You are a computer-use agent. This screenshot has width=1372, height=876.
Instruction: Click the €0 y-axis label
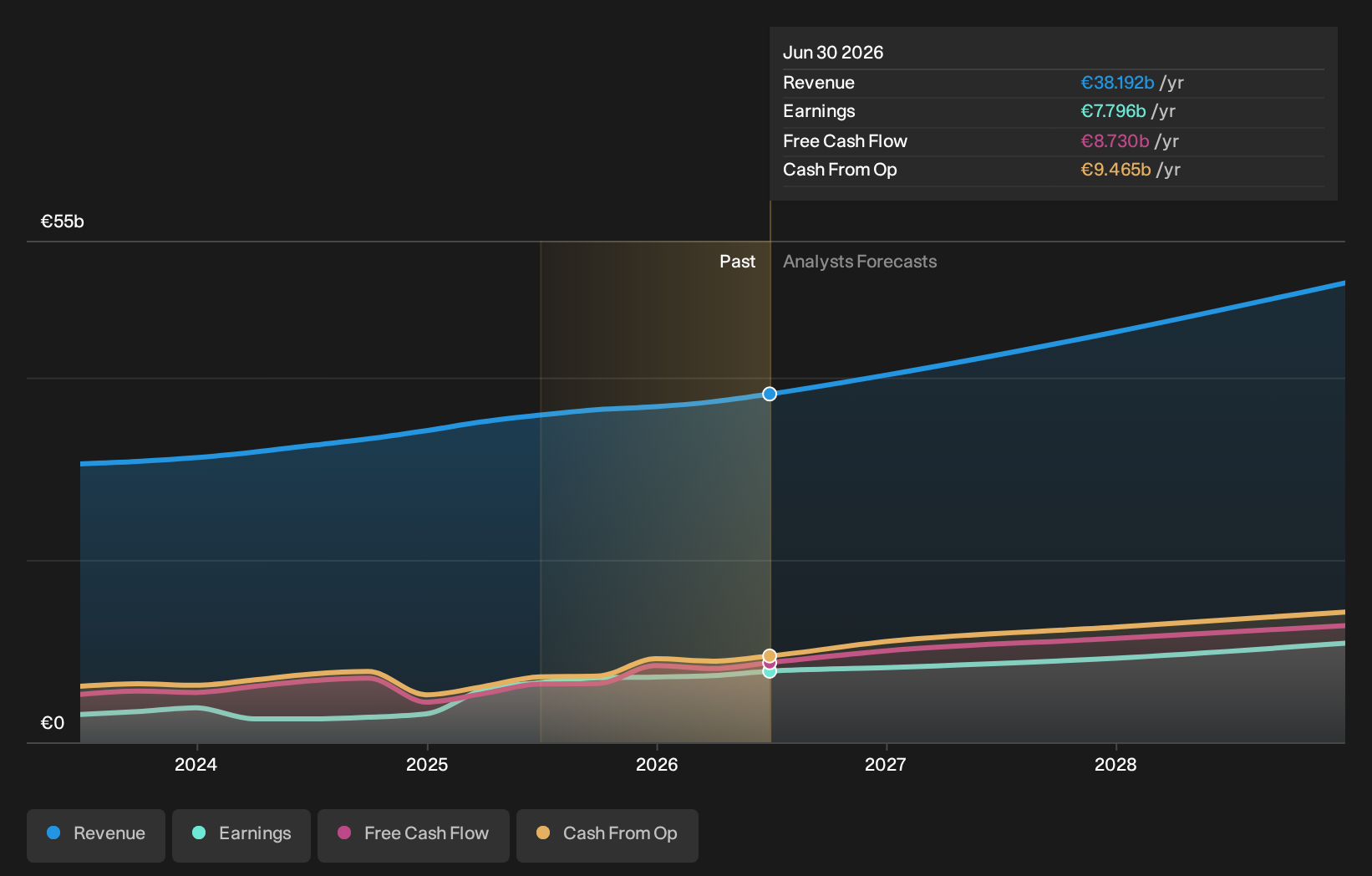pyautogui.click(x=53, y=723)
